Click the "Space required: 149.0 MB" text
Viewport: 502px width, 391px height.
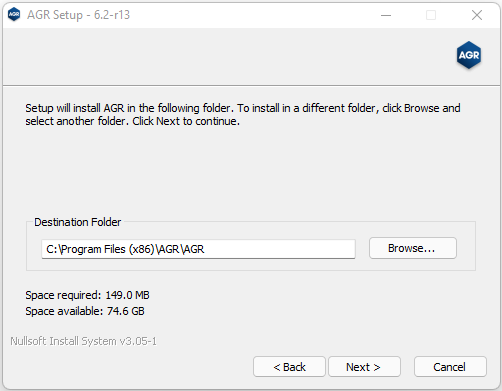[87, 295]
